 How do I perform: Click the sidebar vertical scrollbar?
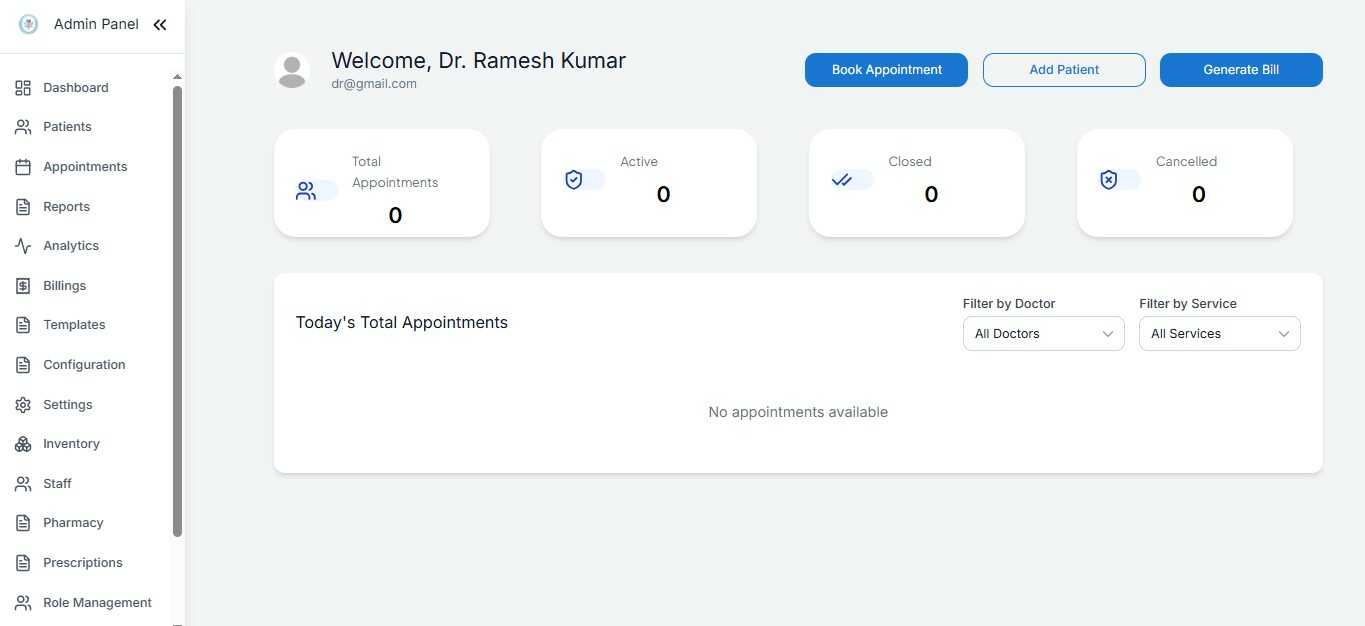coord(178,310)
